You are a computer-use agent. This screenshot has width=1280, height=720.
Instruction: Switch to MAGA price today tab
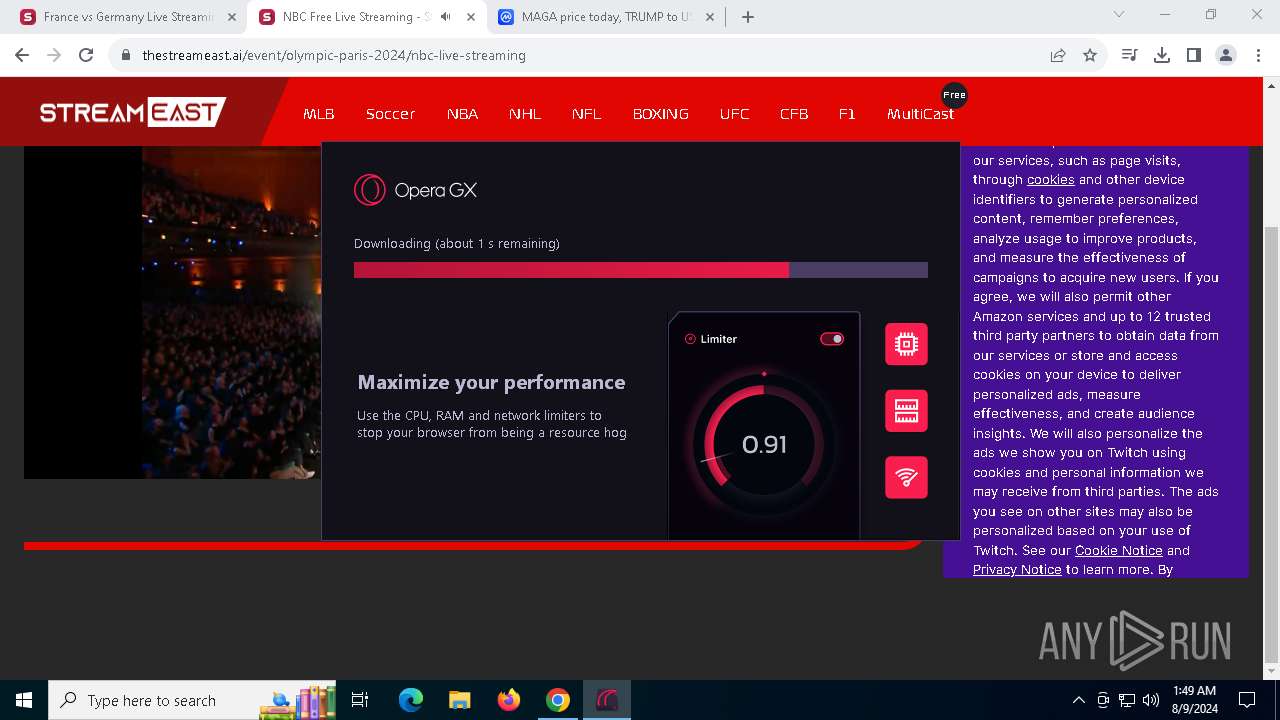tap(606, 17)
